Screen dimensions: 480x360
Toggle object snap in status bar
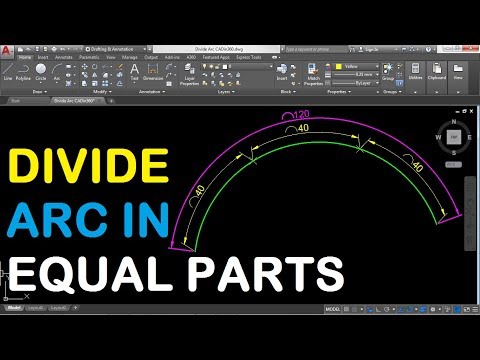pos(410,309)
